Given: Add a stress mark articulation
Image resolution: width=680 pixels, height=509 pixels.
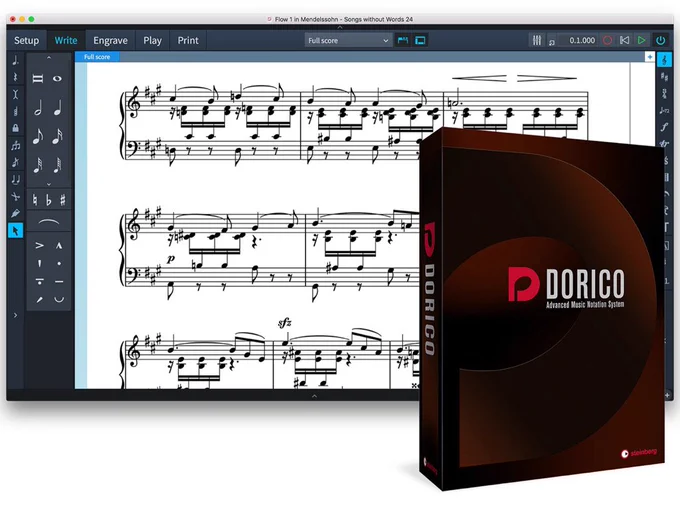Looking at the screenshot, I should click(39, 299).
